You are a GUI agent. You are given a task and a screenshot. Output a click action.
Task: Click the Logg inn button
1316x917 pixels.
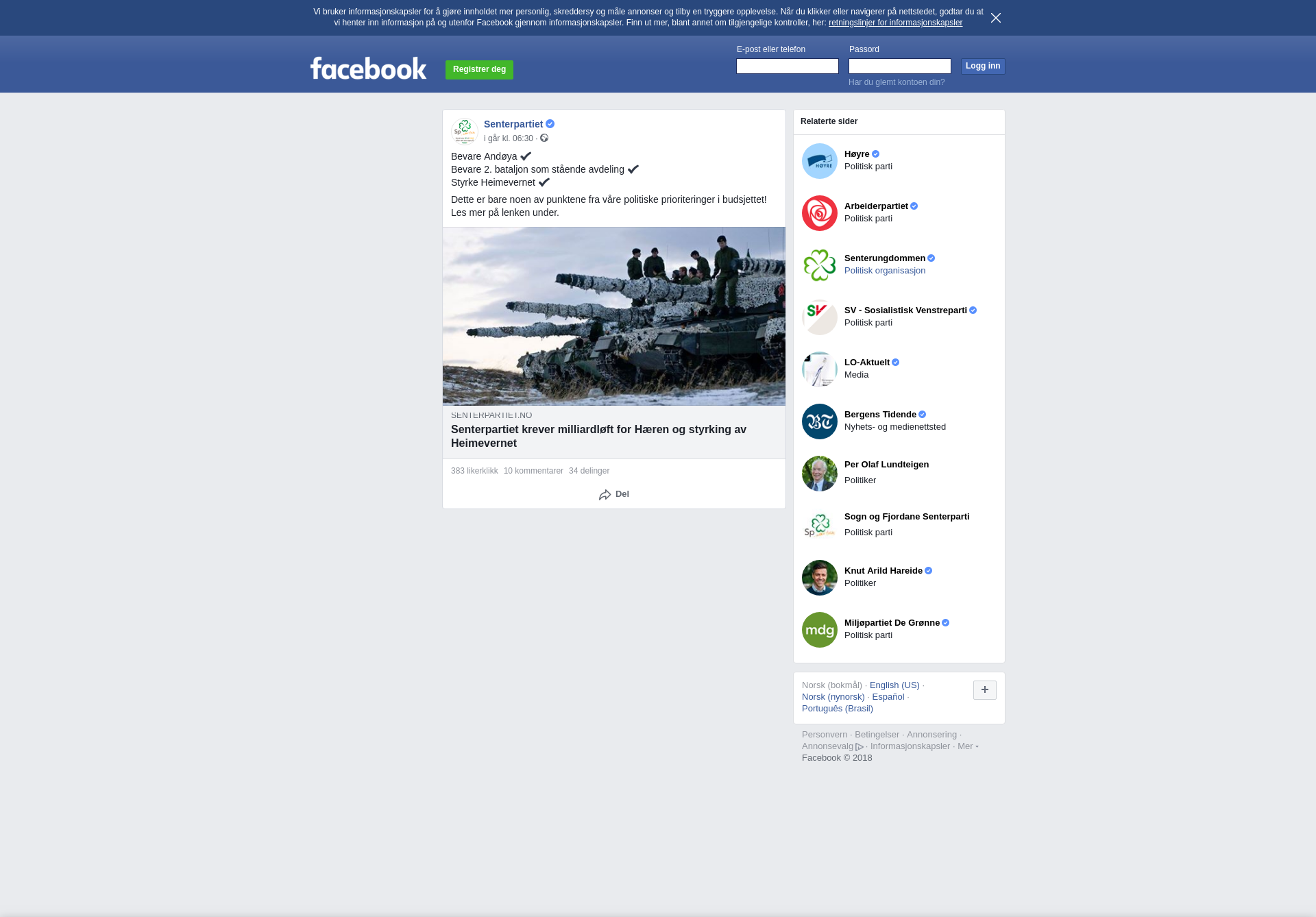(983, 66)
